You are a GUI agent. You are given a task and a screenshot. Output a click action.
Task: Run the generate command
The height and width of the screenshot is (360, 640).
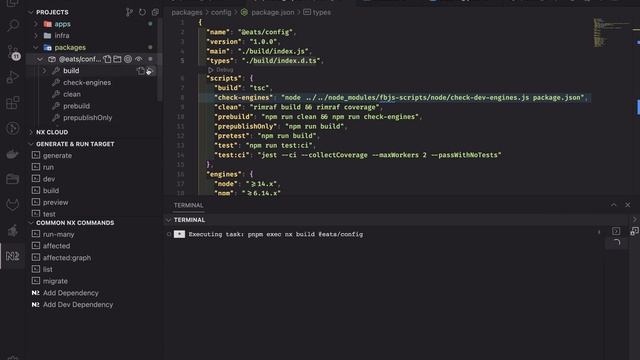(57, 156)
